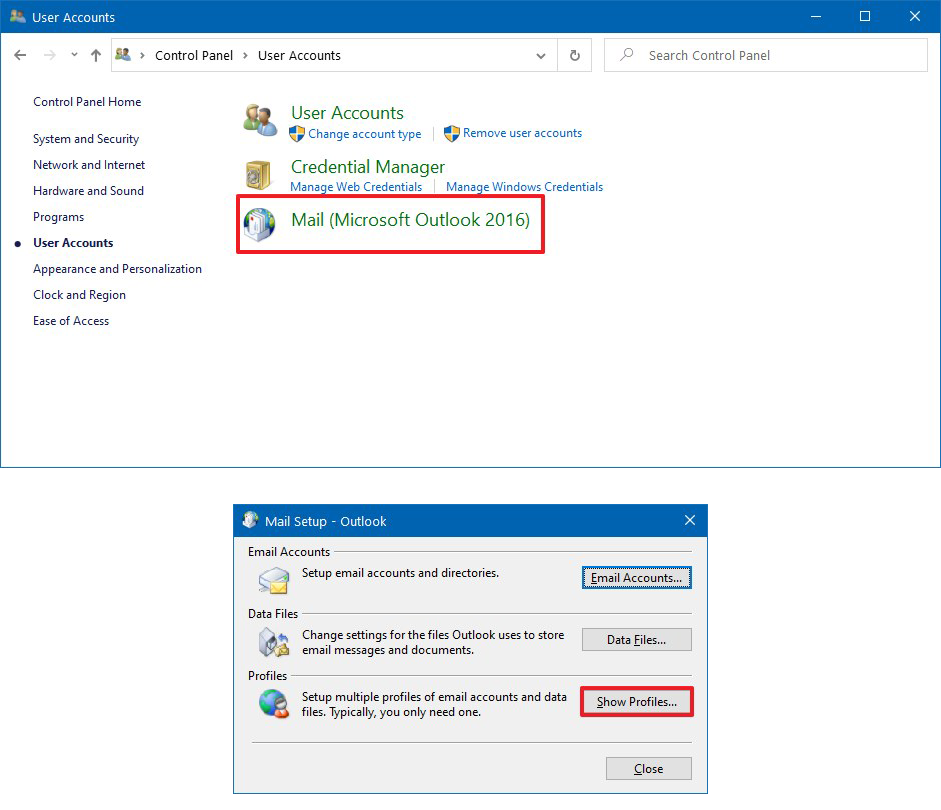Open the User Accounts people icon
The image size is (941, 810).
coord(260,119)
